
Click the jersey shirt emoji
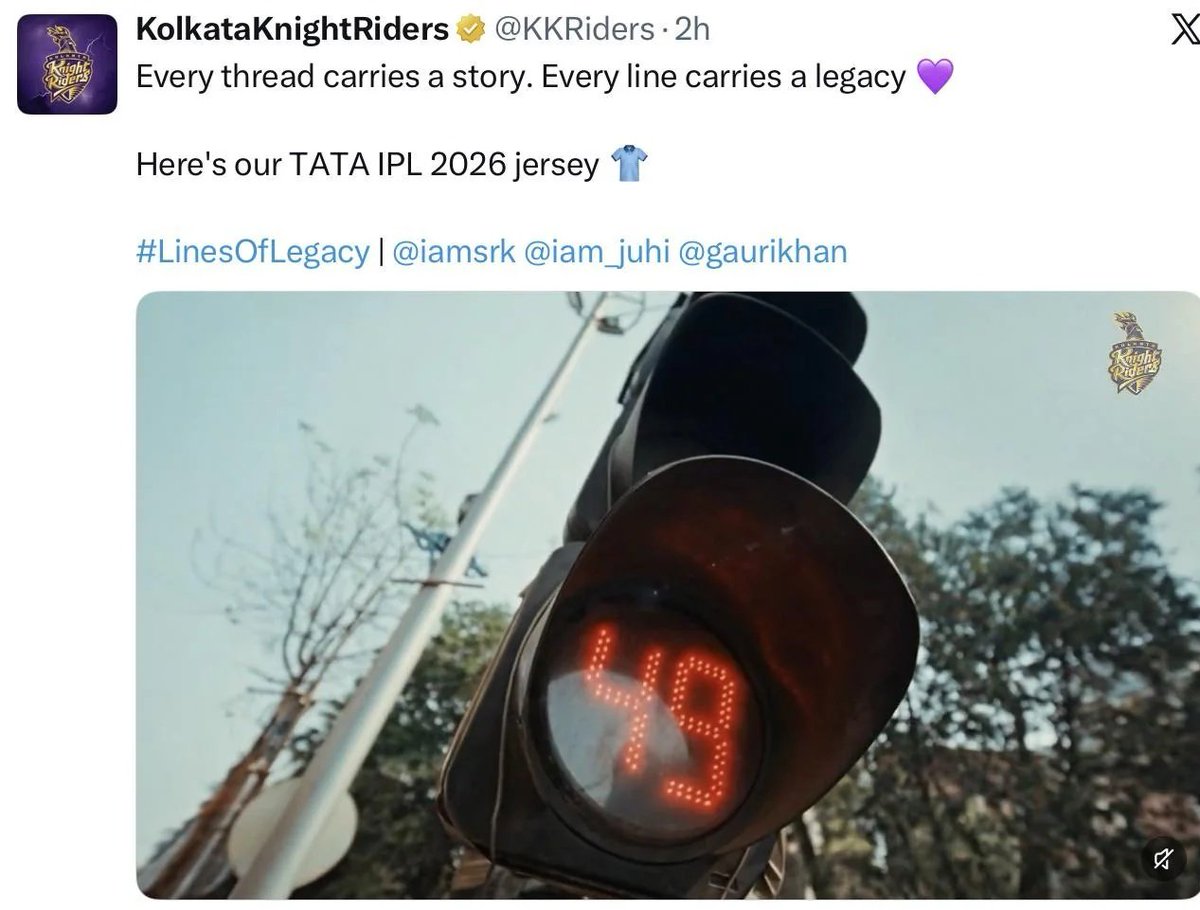[x=629, y=163]
